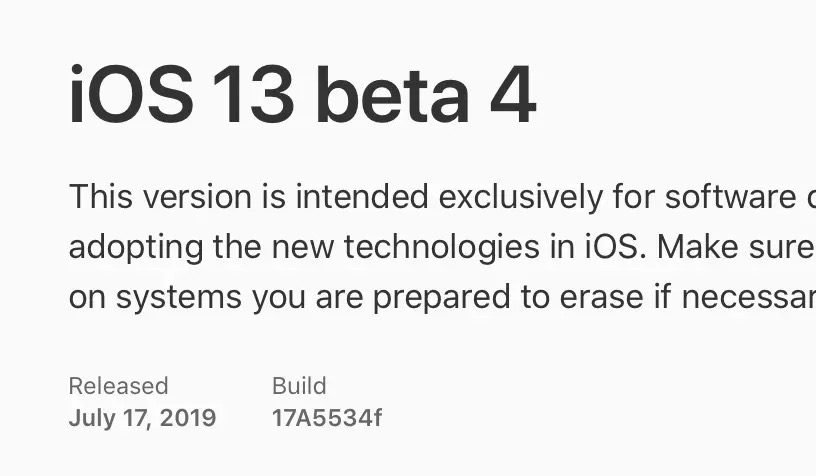Viewport: 816px width, 476px height.
Task: Select the release date July 17, 2019
Action: click(142, 418)
